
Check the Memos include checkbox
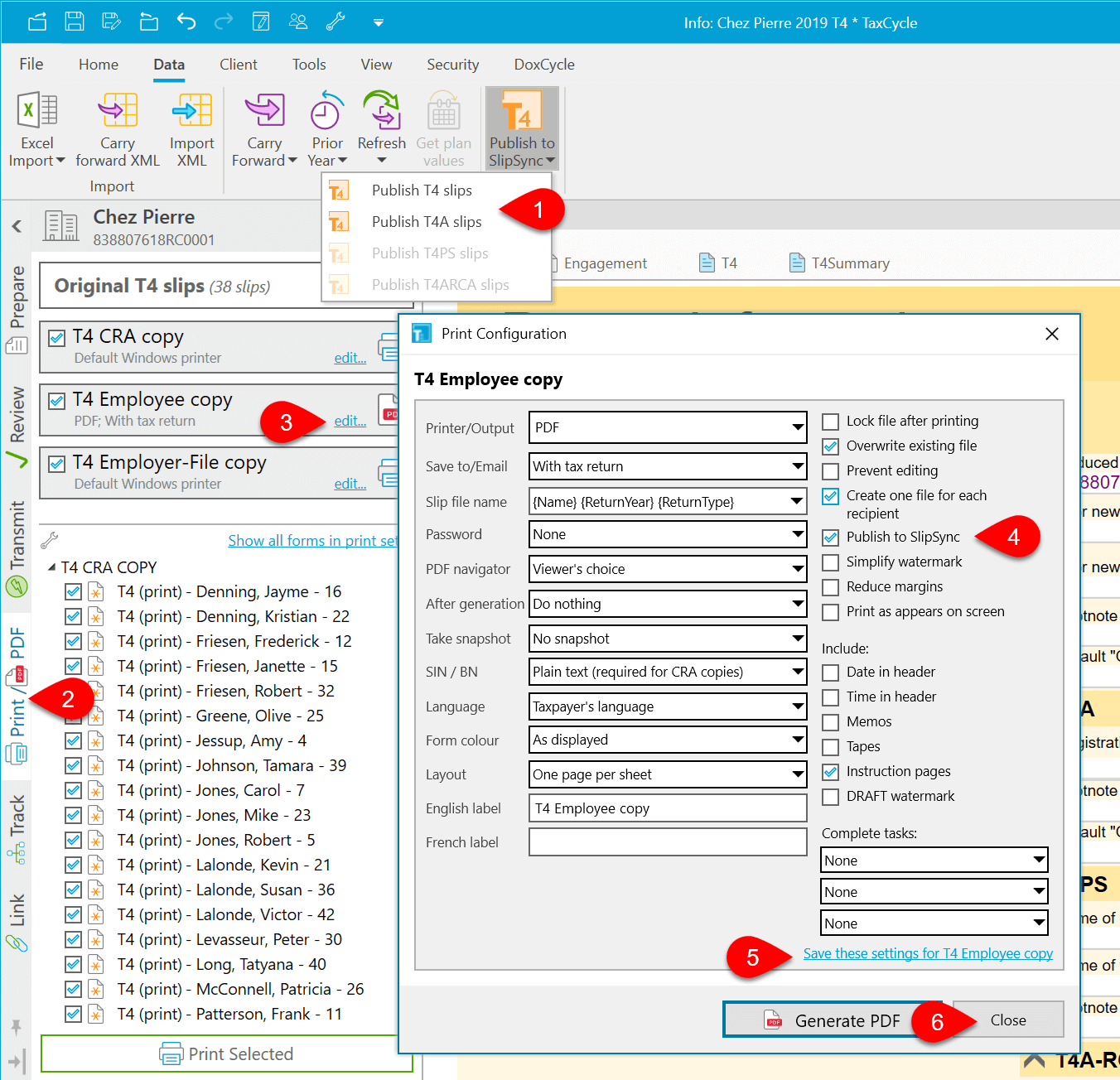830,722
